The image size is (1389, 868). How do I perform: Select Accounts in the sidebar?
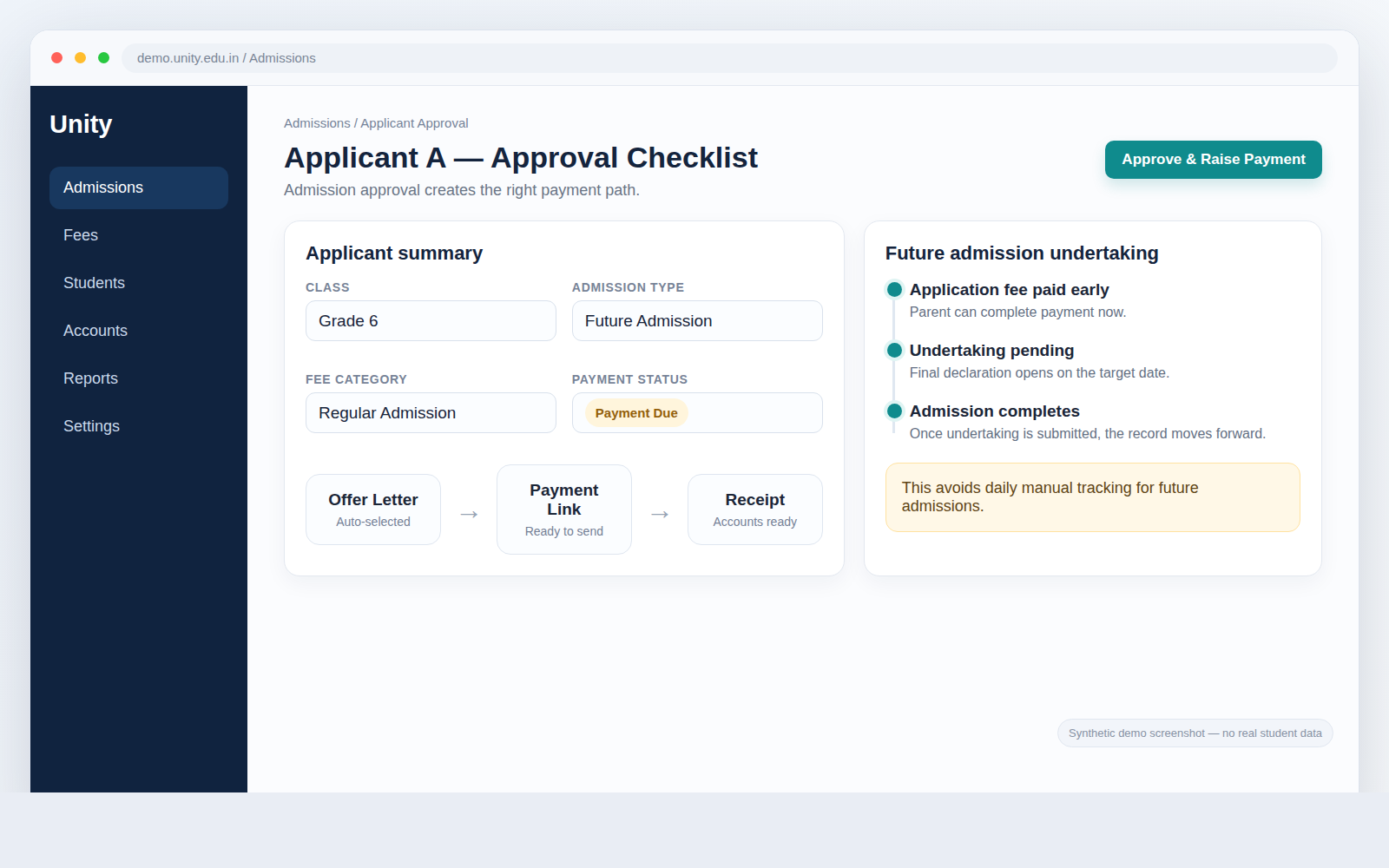click(x=139, y=331)
